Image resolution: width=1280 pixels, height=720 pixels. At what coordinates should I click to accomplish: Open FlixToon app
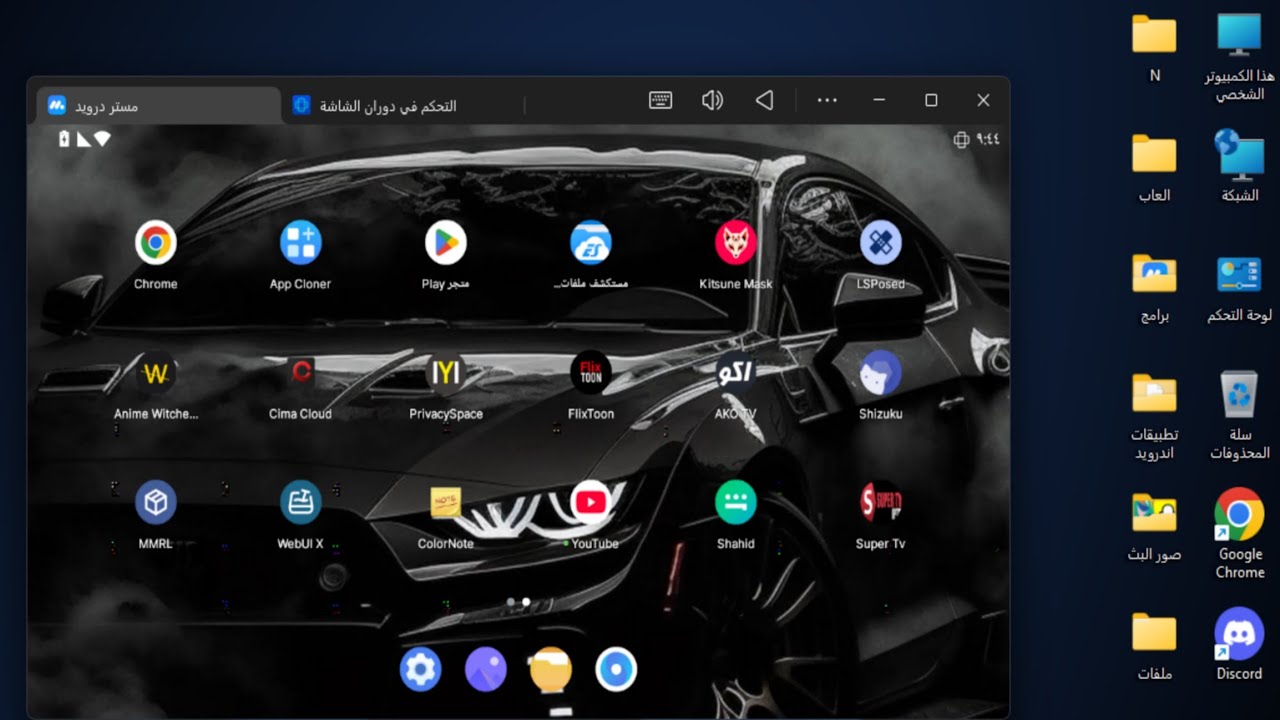[591, 373]
